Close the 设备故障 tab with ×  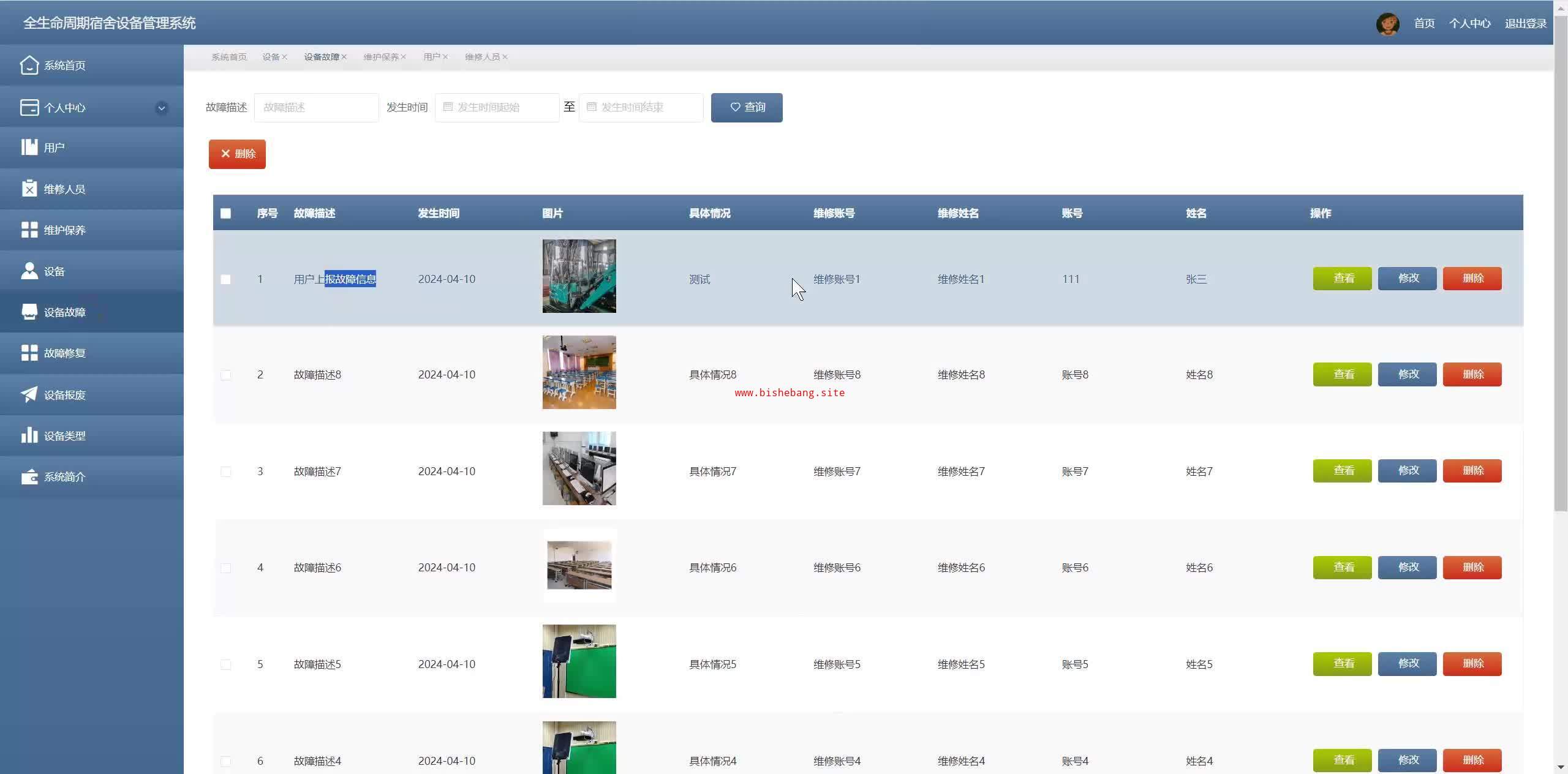coord(344,57)
